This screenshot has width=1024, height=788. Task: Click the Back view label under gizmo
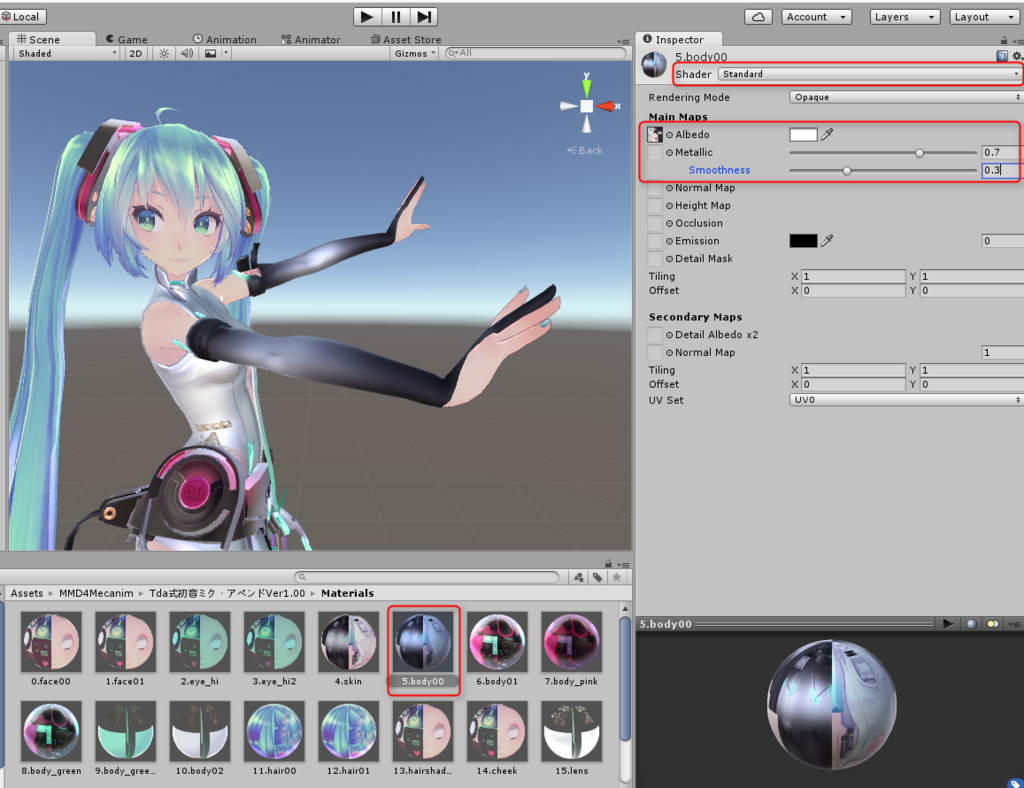585,150
